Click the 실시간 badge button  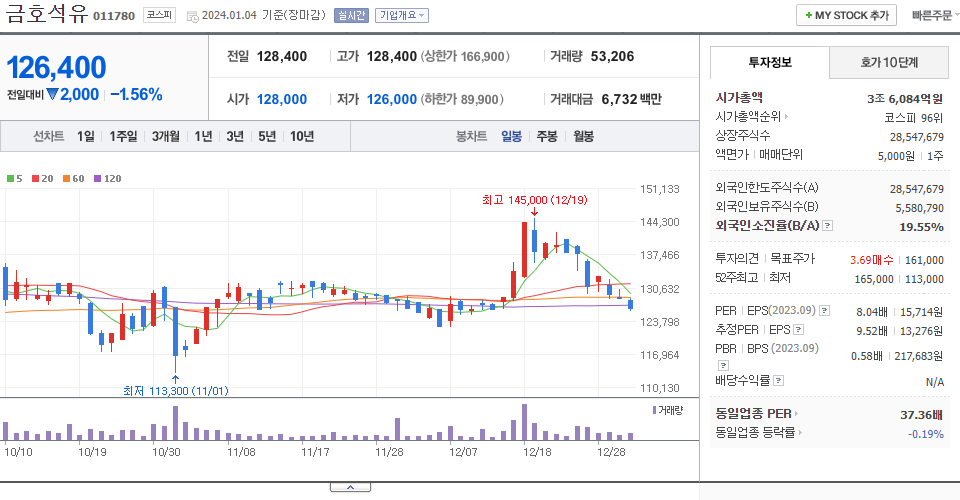(x=351, y=15)
